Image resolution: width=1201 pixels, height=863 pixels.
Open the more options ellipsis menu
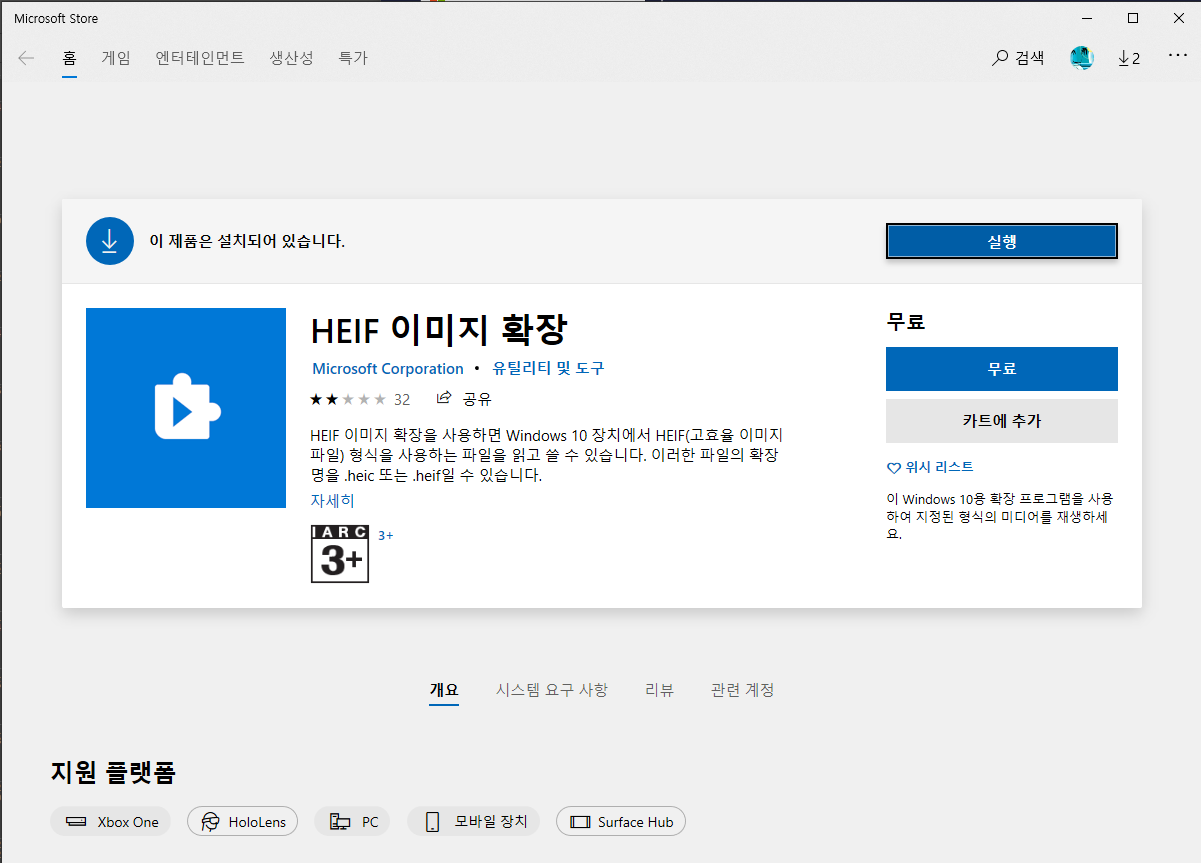coord(1178,57)
